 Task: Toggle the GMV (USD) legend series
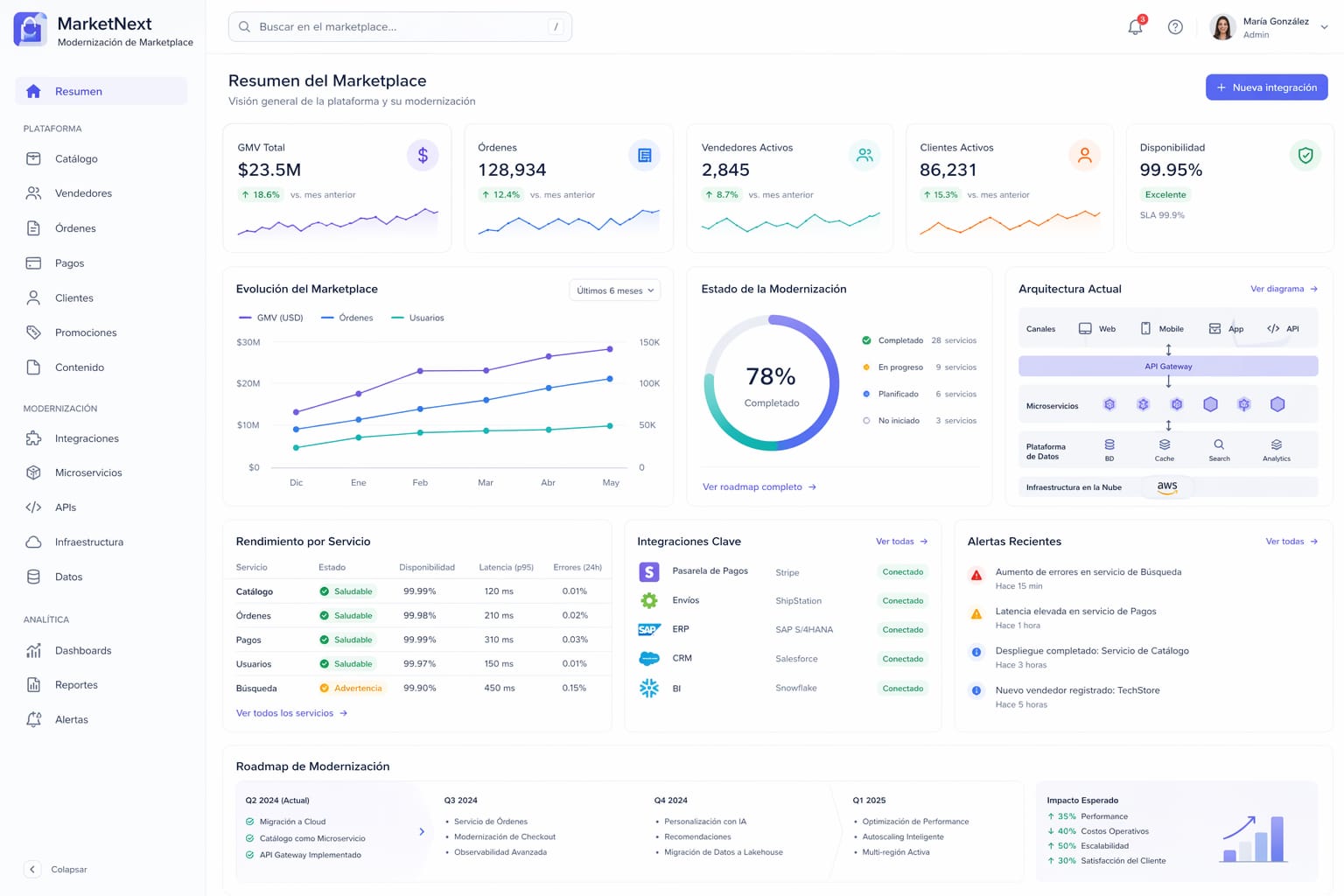[271, 318]
